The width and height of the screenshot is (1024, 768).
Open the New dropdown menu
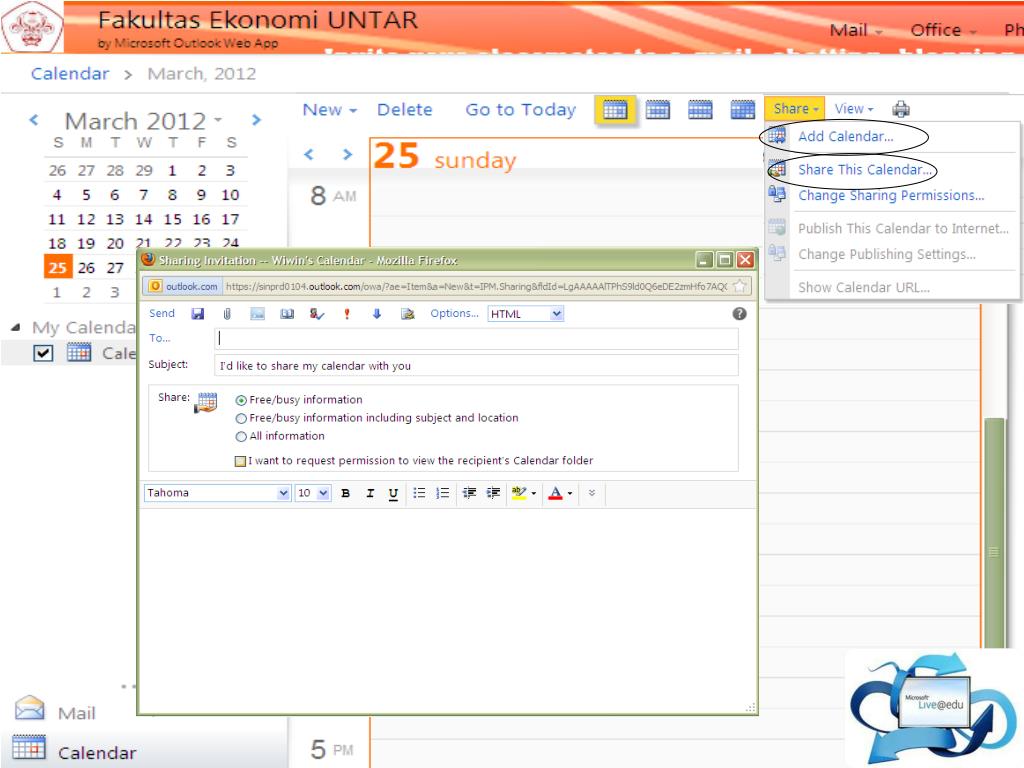coord(330,110)
